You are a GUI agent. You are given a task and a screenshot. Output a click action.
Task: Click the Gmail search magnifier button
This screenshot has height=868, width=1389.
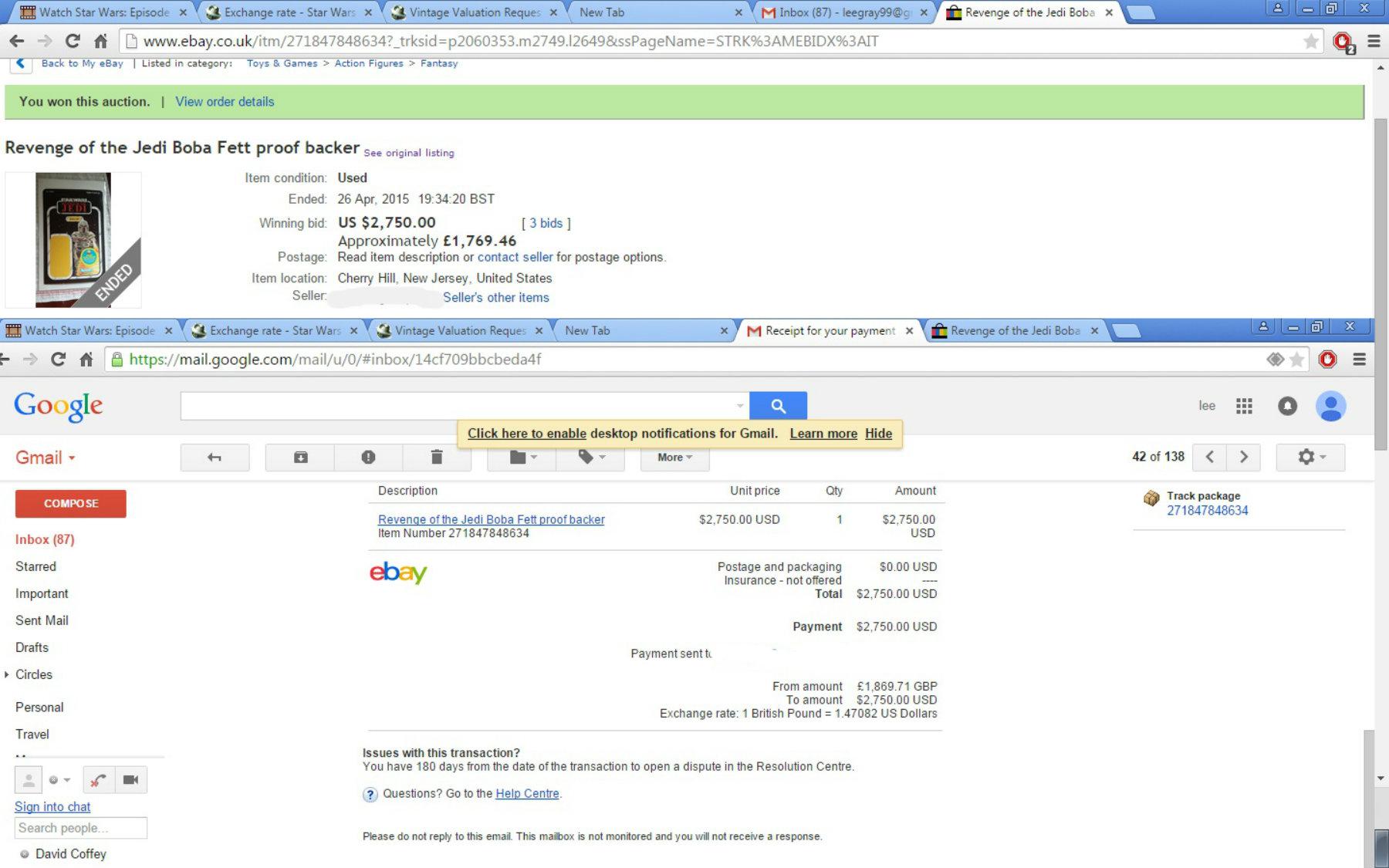778,406
